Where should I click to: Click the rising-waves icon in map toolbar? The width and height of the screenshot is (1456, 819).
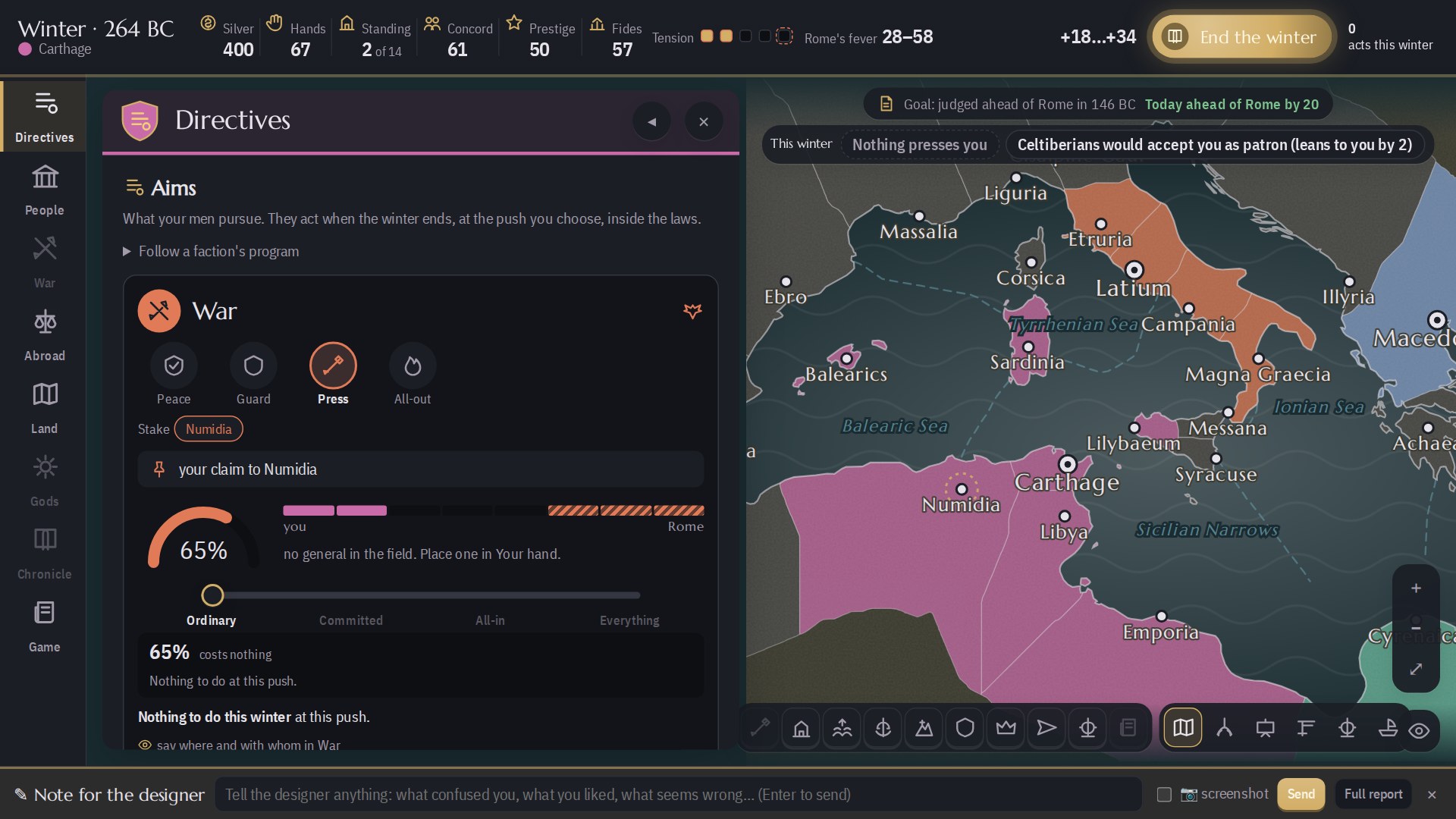tap(842, 728)
